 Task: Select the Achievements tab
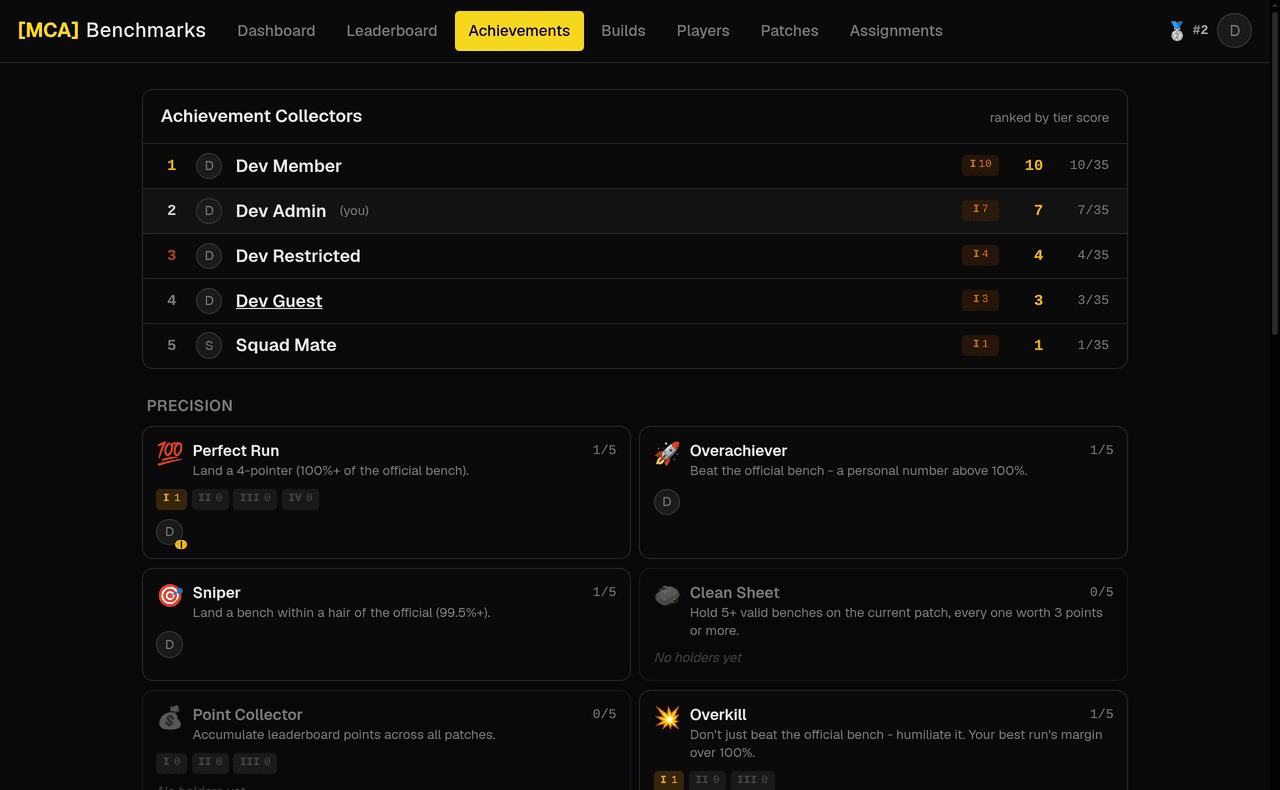519,31
